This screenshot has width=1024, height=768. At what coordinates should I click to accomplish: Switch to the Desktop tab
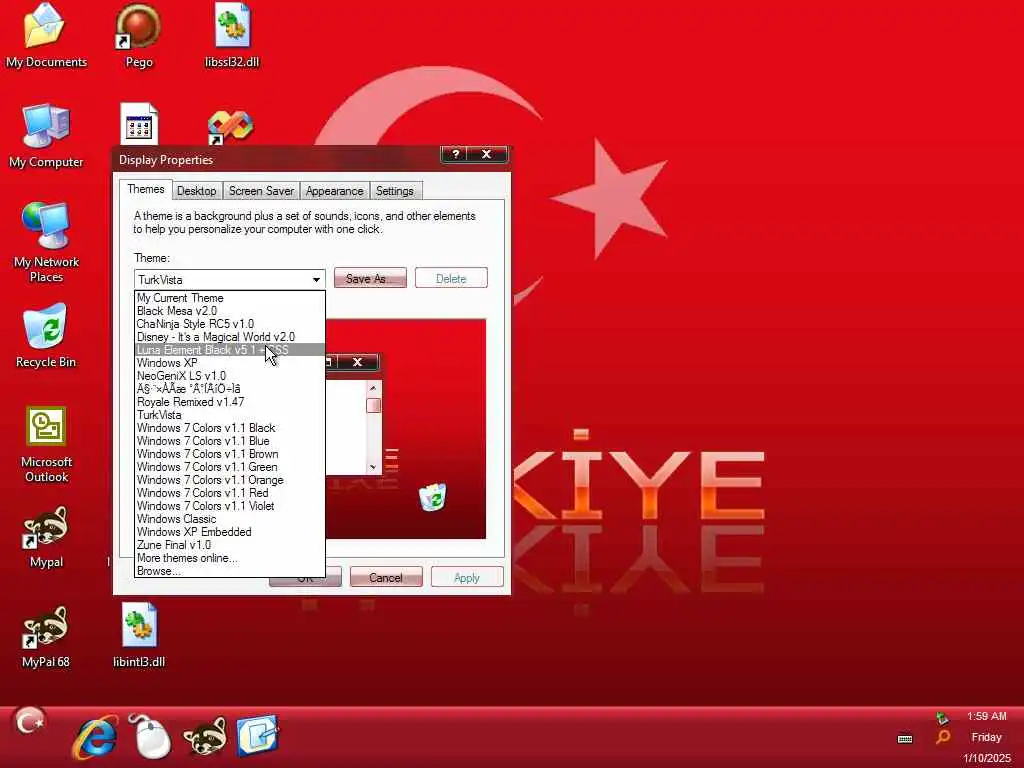click(197, 191)
